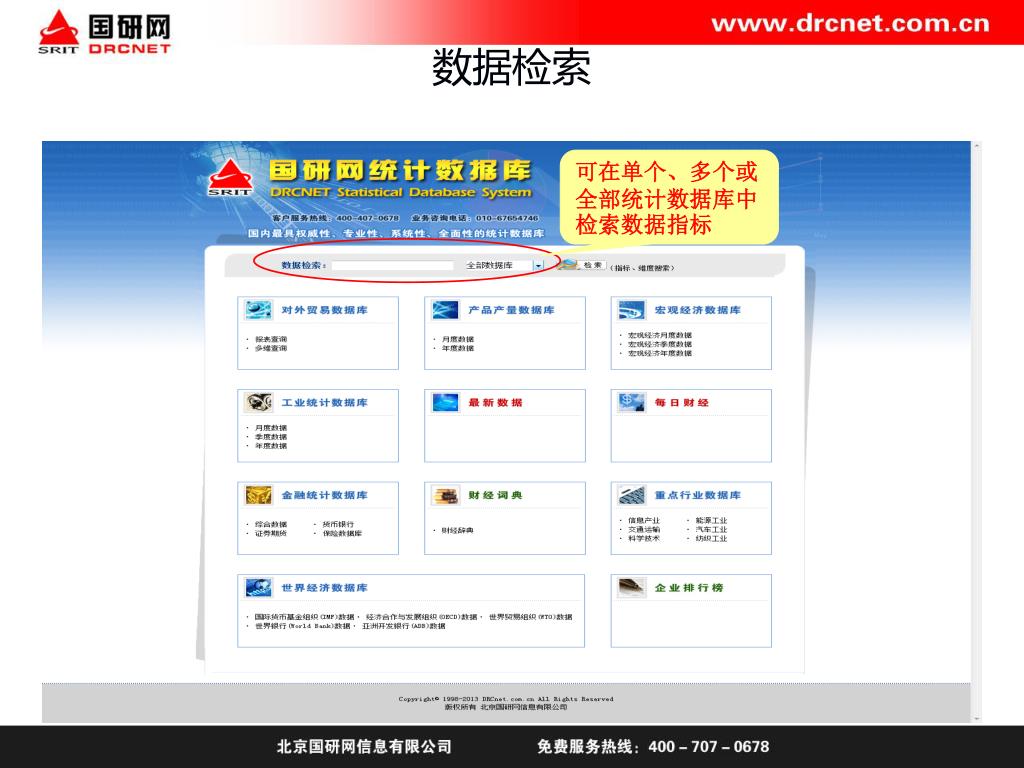Click the 重点行业数据库 building icon
Screen dimensions: 1024x768
point(632,495)
